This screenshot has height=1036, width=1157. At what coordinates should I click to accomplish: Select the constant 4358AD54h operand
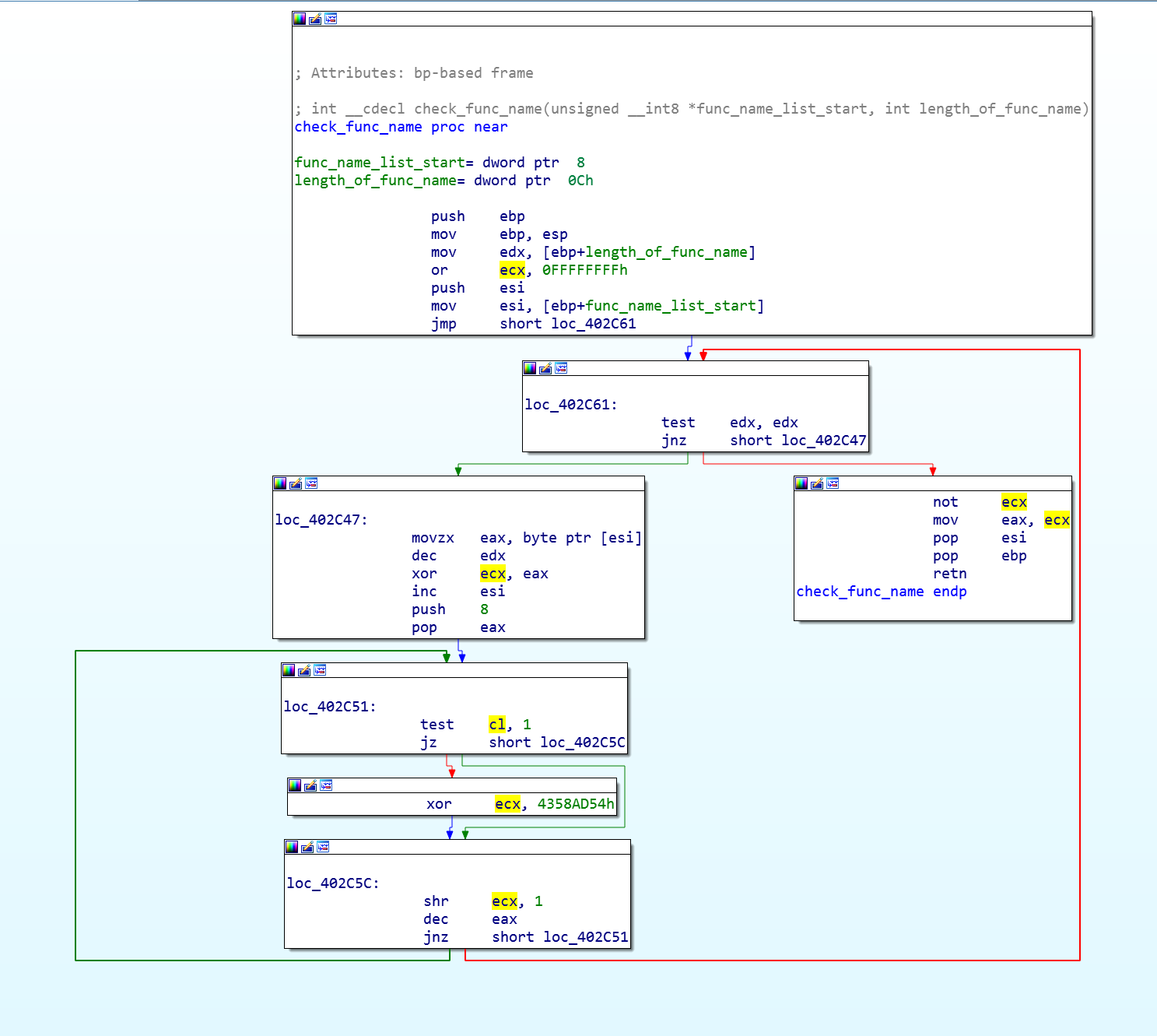click(x=575, y=804)
